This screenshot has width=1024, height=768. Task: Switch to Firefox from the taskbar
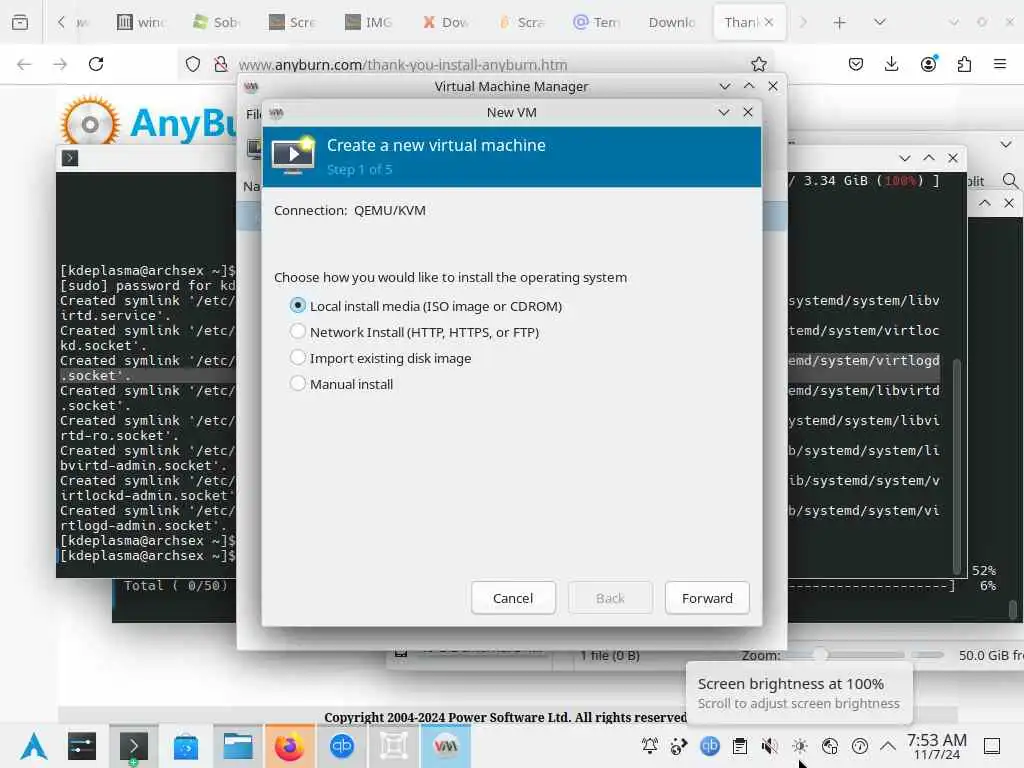(x=289, y=746)
